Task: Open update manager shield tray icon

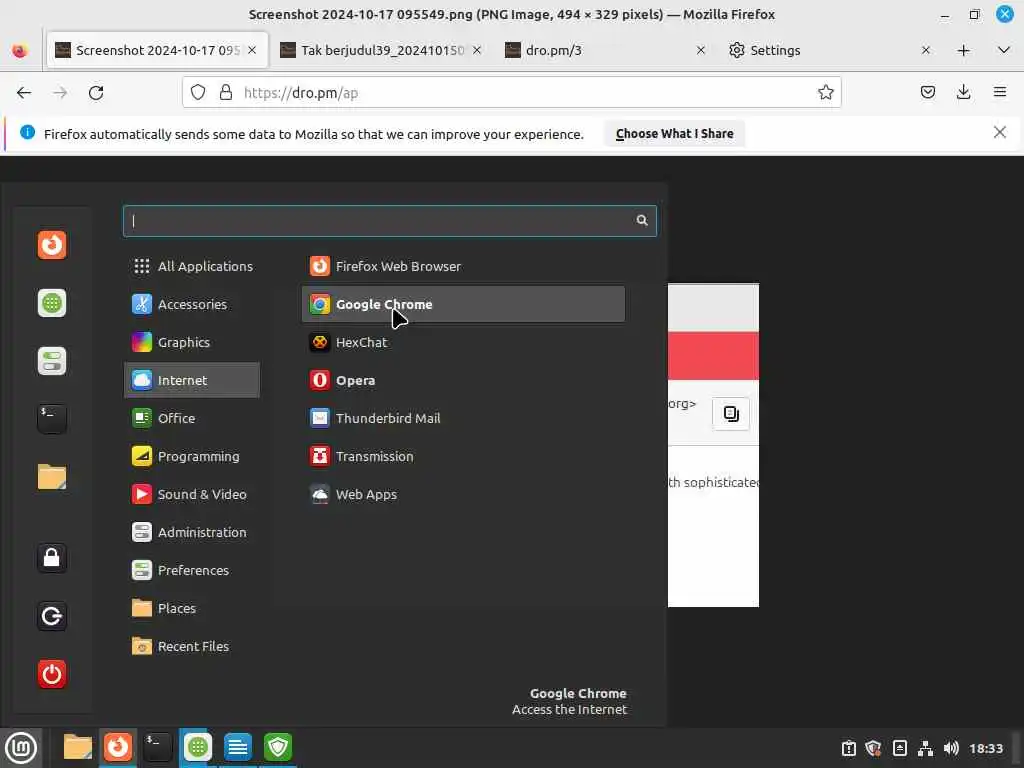Action: point(873,748)
